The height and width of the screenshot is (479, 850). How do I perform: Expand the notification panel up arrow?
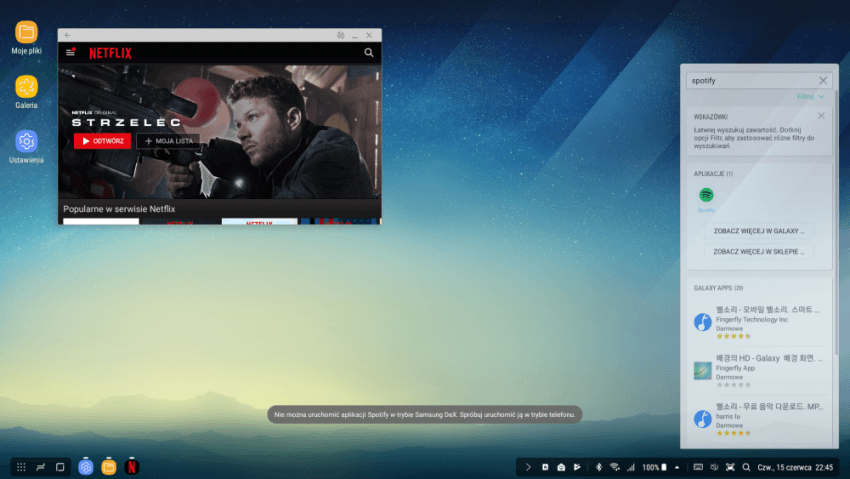(x=677, y=467)
